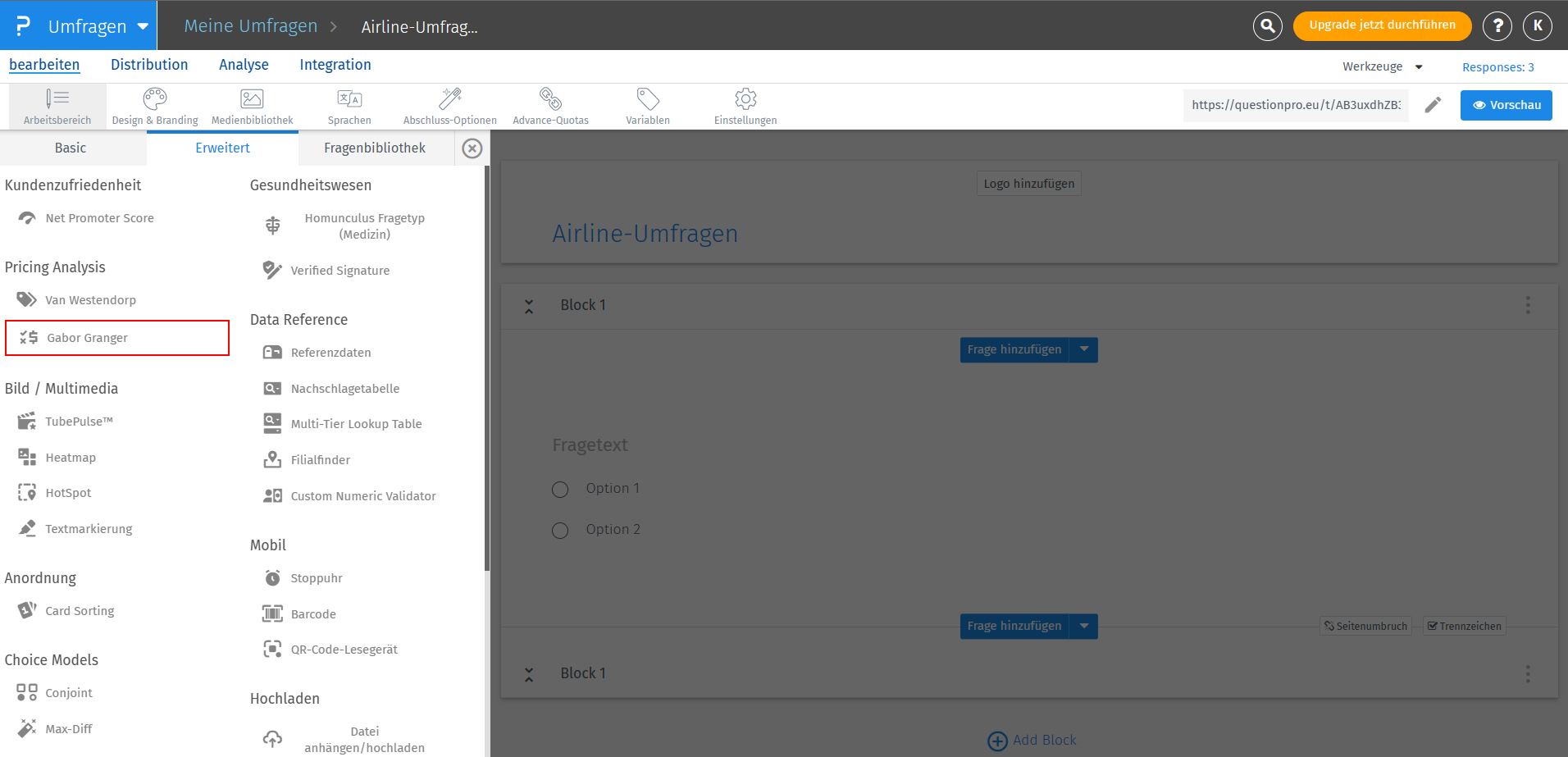
Task: Toggle the Trennzeichen checkbox
Action: click(x=1433, y=627)
